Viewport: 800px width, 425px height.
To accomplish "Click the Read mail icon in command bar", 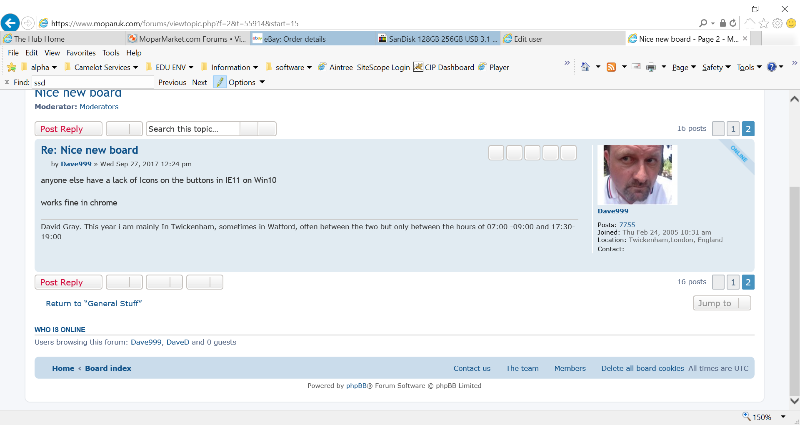I will tap(635, 67).
